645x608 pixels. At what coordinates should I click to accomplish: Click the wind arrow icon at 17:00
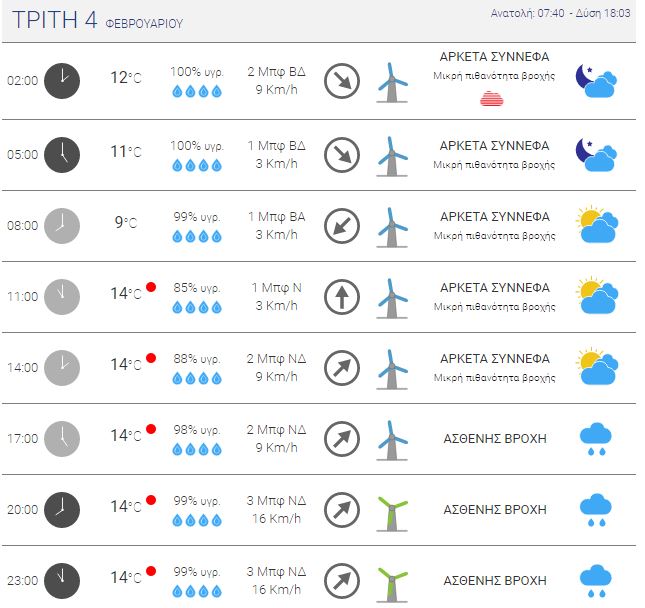[x=341, y=439]
